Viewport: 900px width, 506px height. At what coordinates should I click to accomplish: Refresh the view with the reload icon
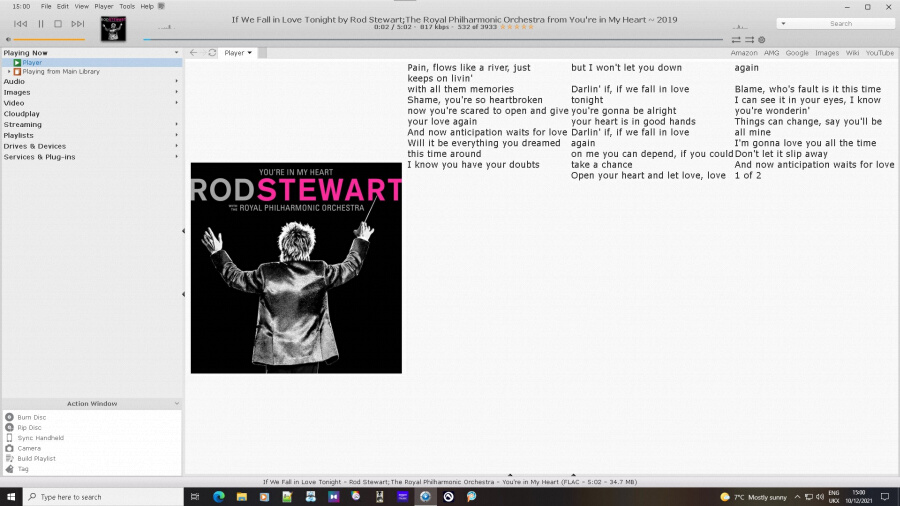pos(212,53)
